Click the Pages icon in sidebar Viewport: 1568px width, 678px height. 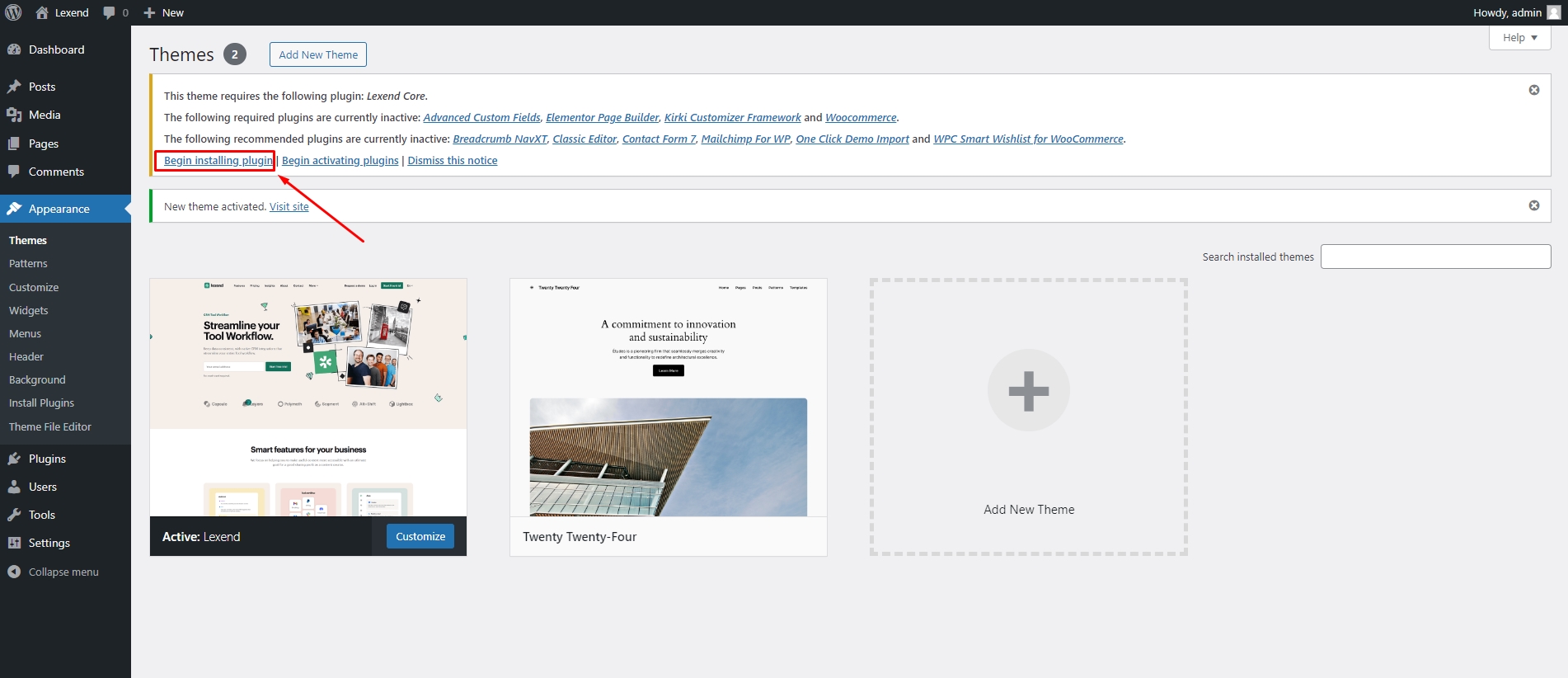point(14,144)
